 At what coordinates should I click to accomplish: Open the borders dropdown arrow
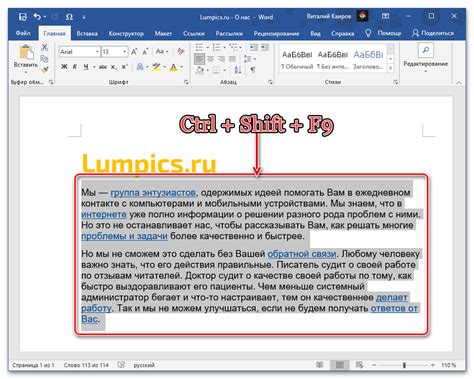[224, 70]
